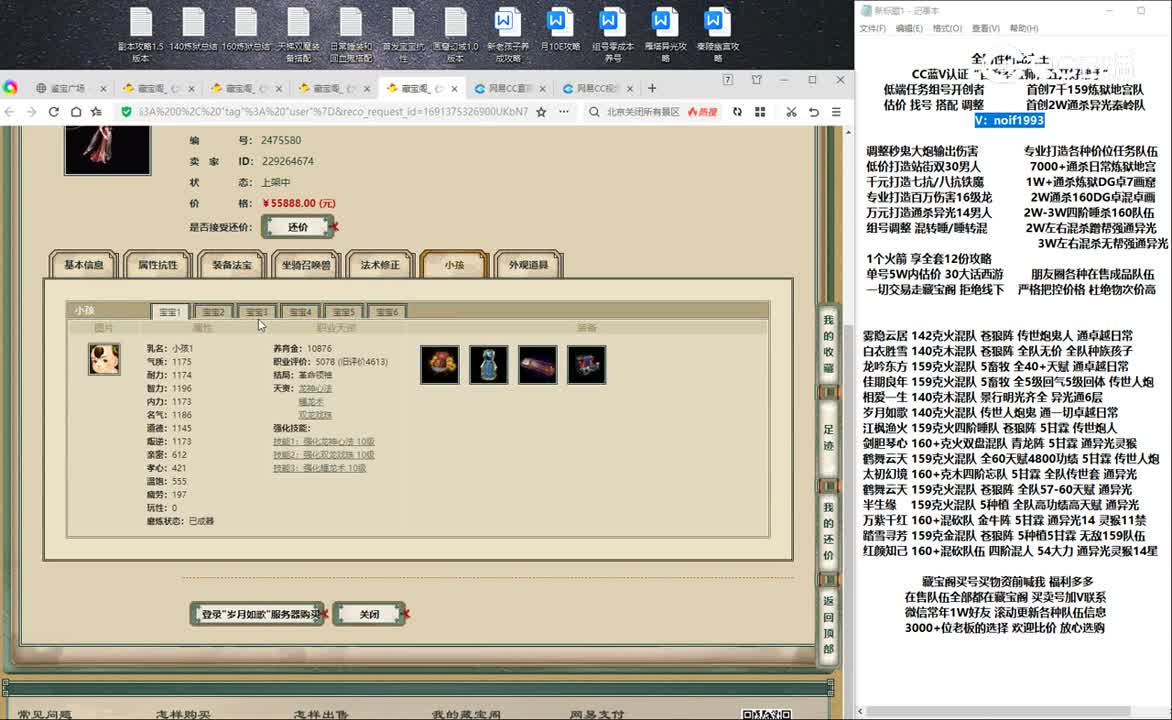1172x720 pixels.
Task: Click 返回顶部 in the side panel
Action: (828, 624)
